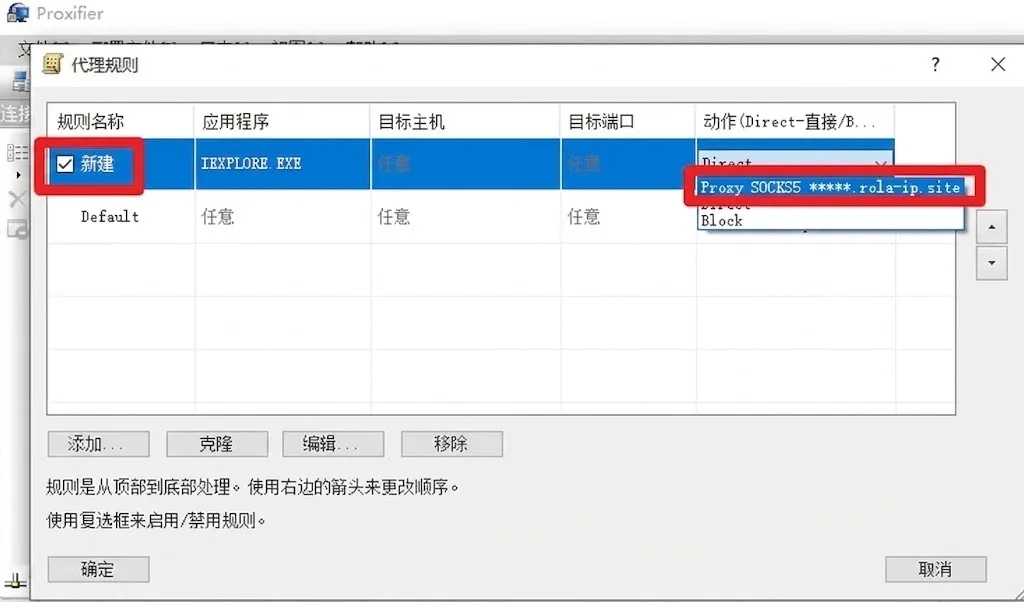Move rule up with arrow button

[991, 227]
